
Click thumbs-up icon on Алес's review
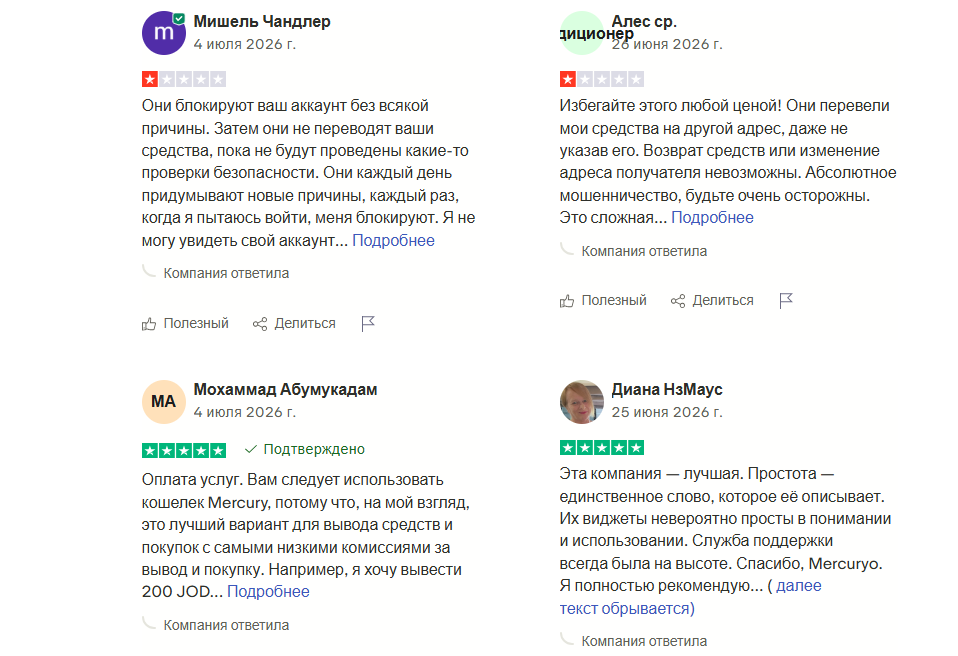[x=566, y=301]
